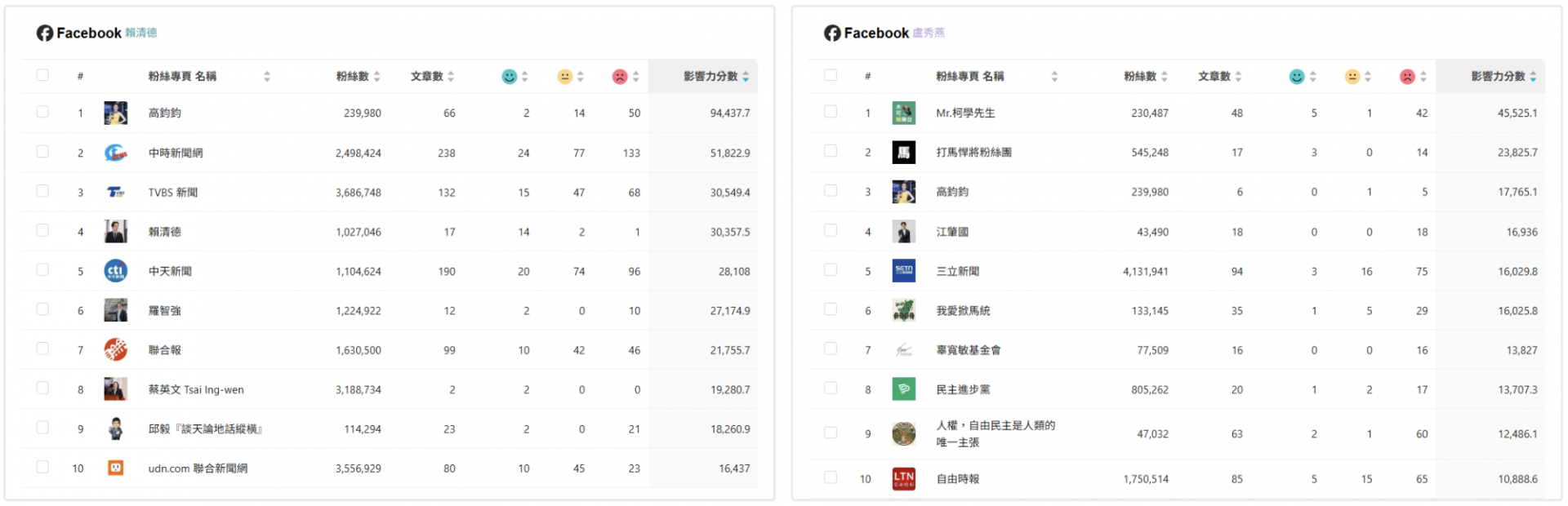Check the box for Mr.柯學先生 row

[831, 112]
